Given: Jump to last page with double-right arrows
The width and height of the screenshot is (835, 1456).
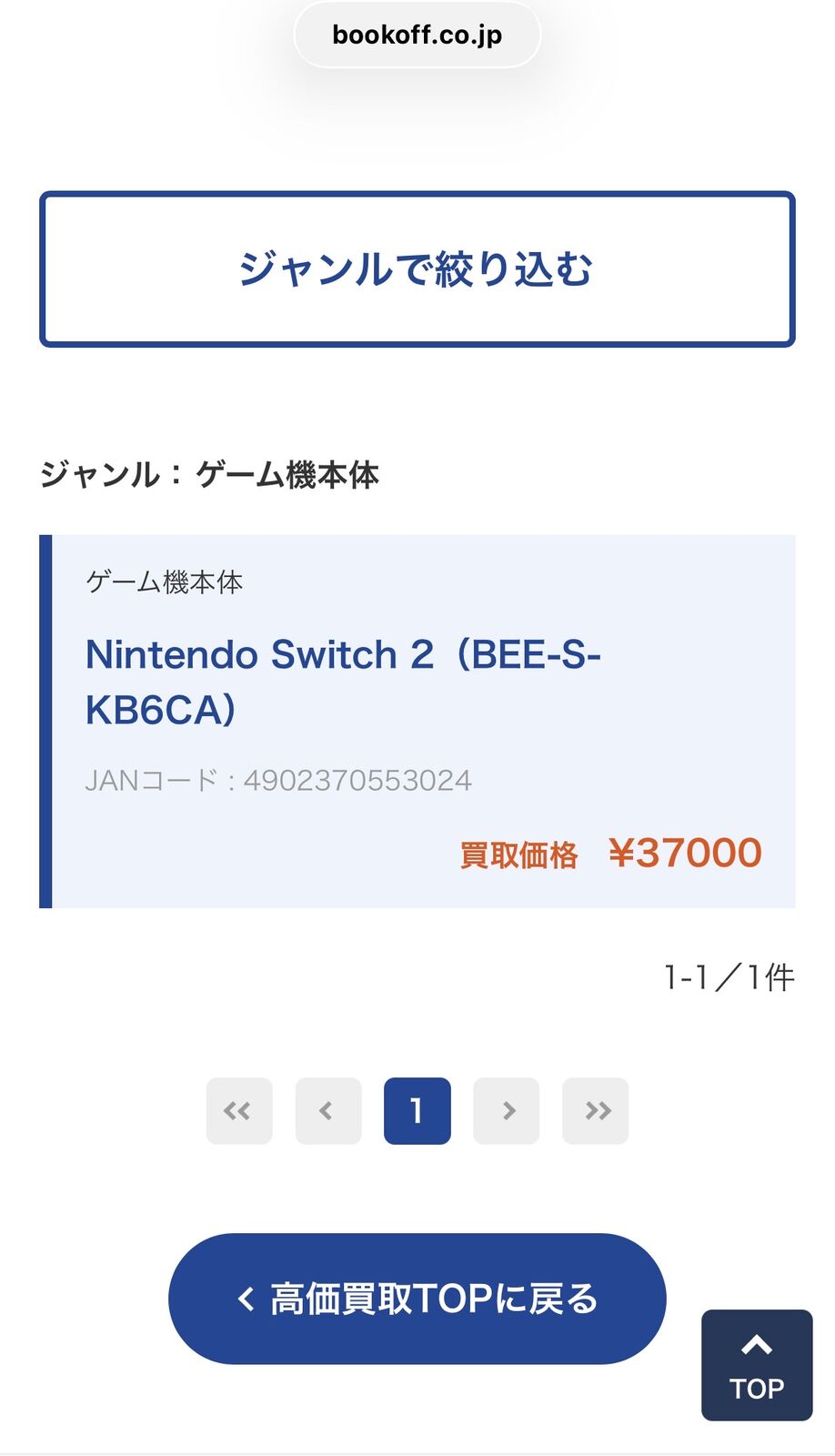Looking at the screenshot, I should pos(596,1110).
